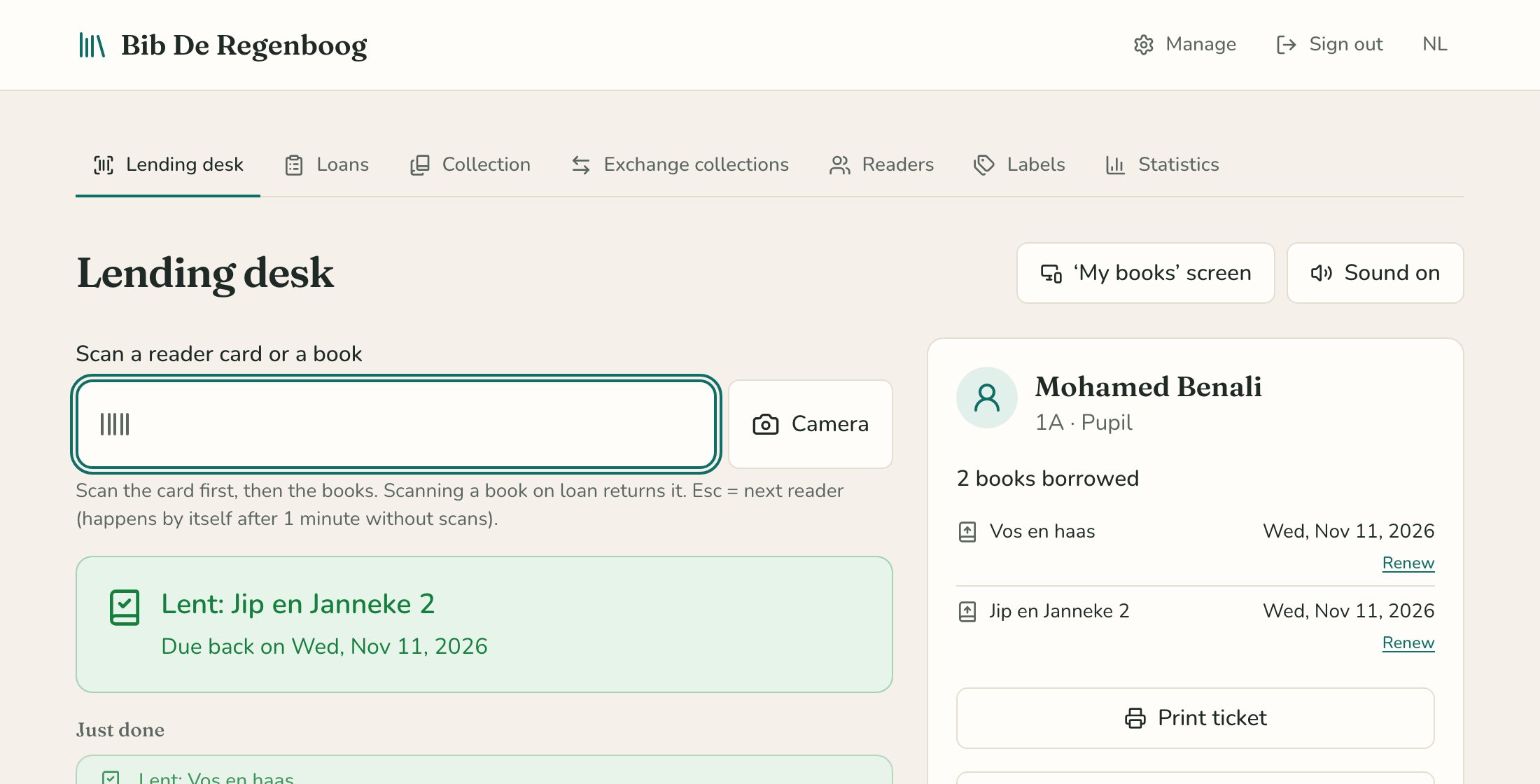Click the Exchange collections arrows icon
This screenshot has width=1540, height=784.
581,165
